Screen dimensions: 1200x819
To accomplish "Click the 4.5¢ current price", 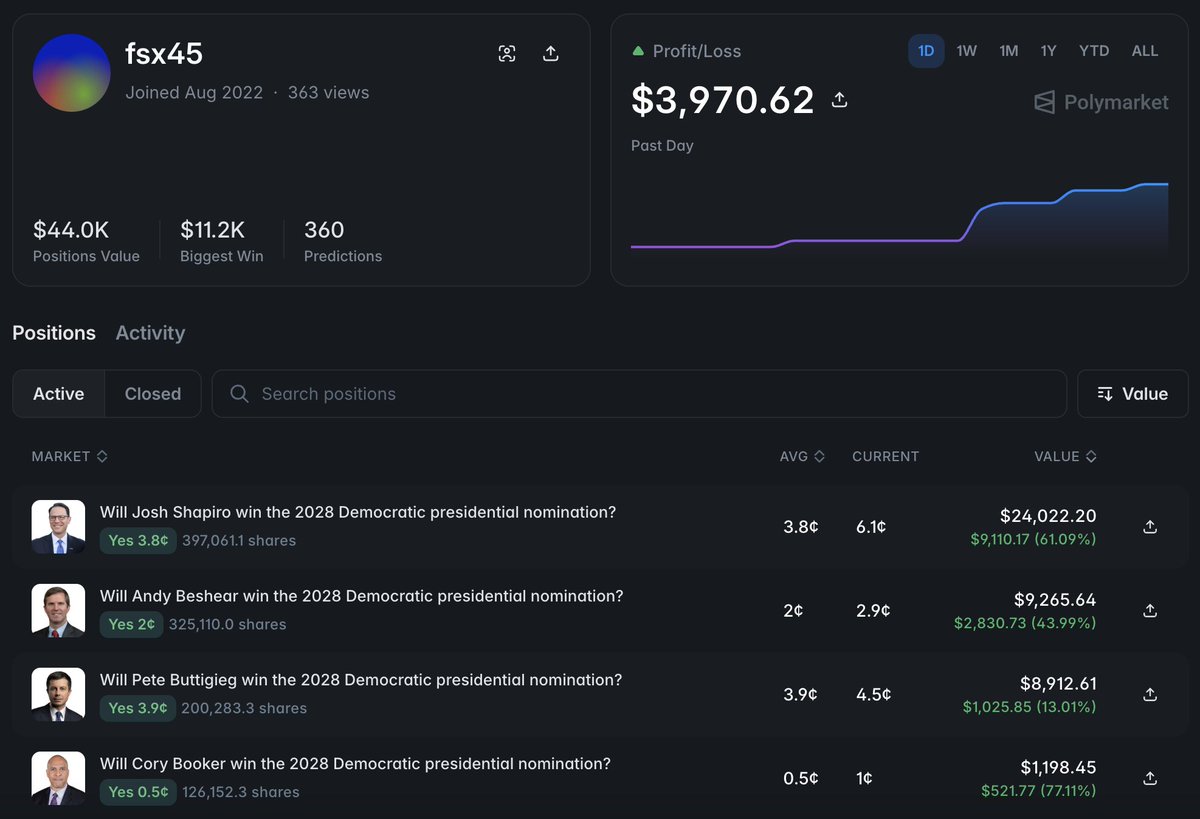I will [x=874, y=694].
